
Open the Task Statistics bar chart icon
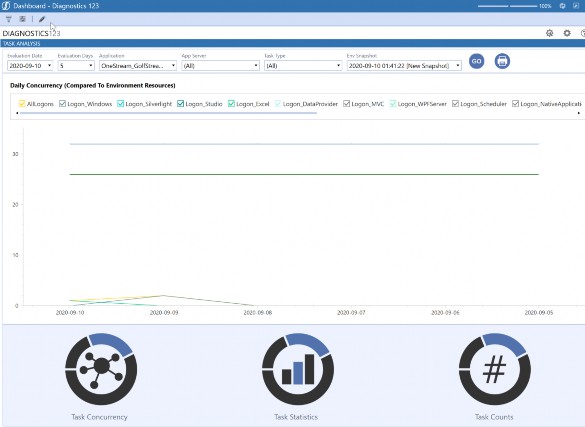pos(298,369)
